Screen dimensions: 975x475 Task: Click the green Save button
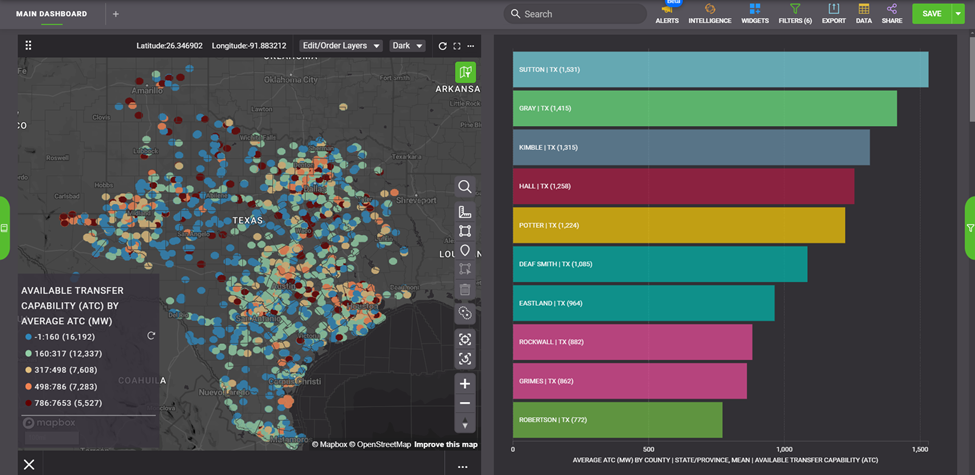931,14
